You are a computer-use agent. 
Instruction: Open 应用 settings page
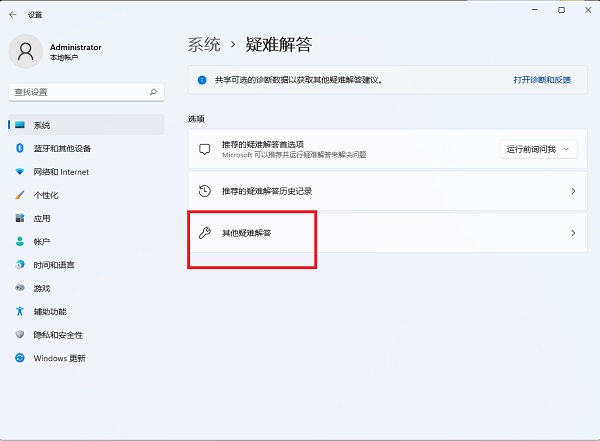click(x=41, y=218)
